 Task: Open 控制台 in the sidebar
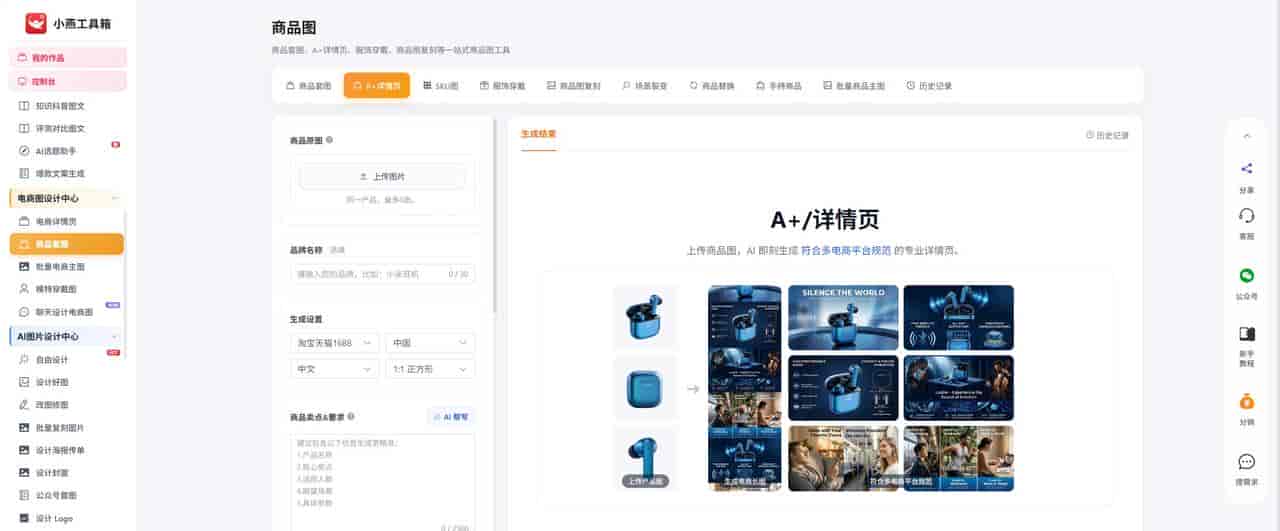tap(68, 81)
